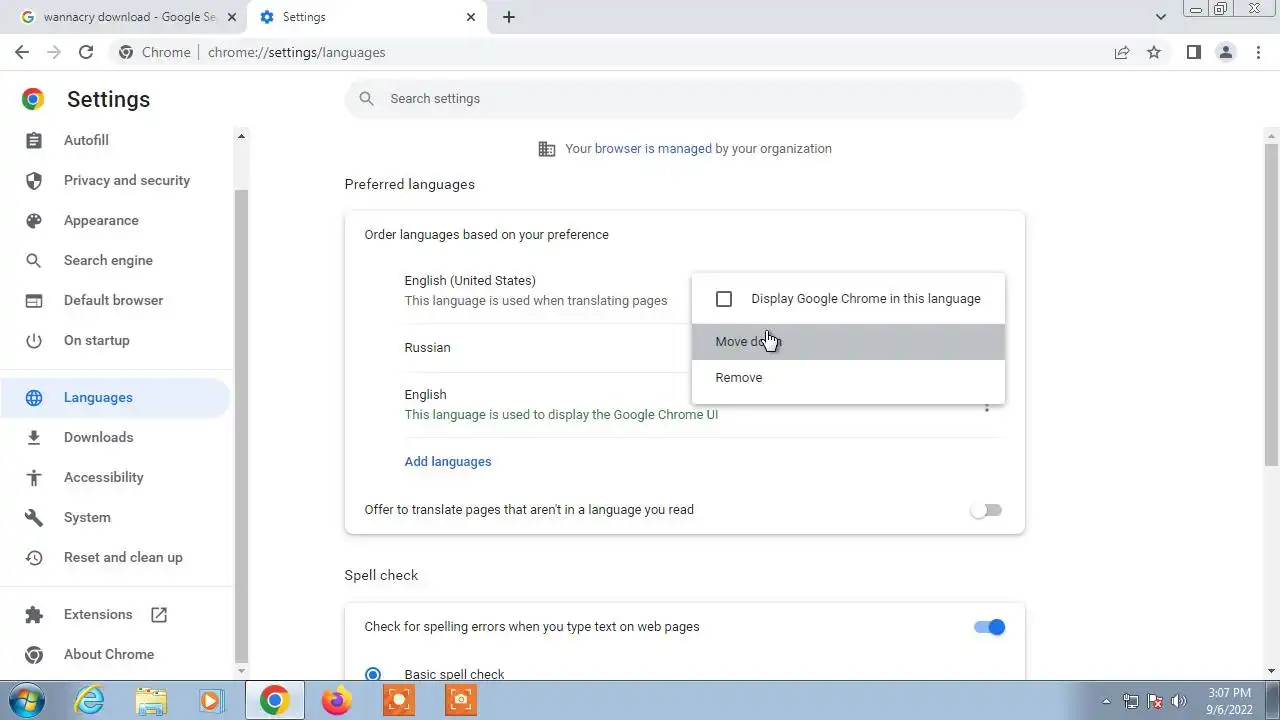Launch Internet Explorer from the taskbar
Screen dimensions: 1280x720
coord(89,700)
